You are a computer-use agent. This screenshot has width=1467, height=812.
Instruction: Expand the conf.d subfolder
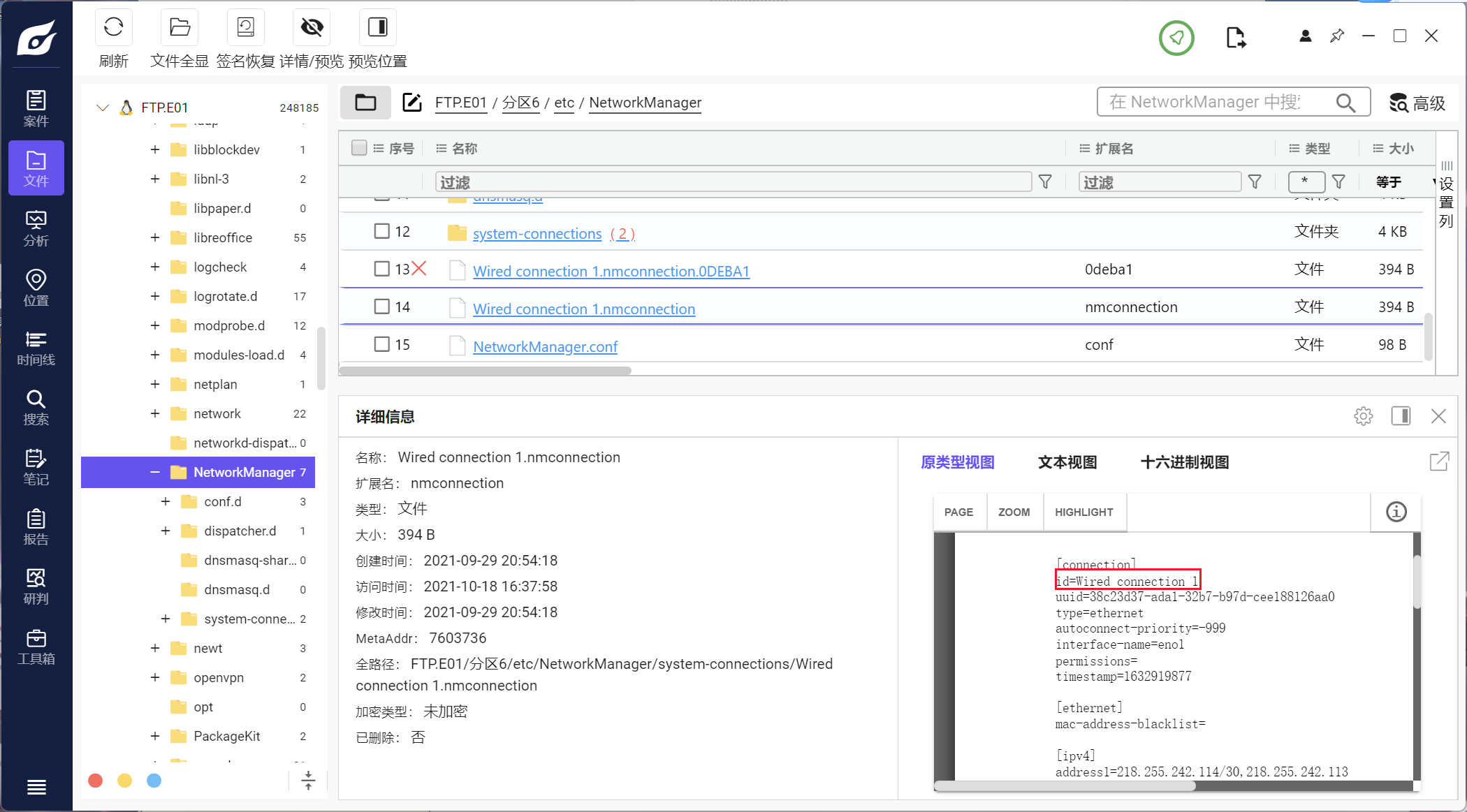(x=166, y=501)
